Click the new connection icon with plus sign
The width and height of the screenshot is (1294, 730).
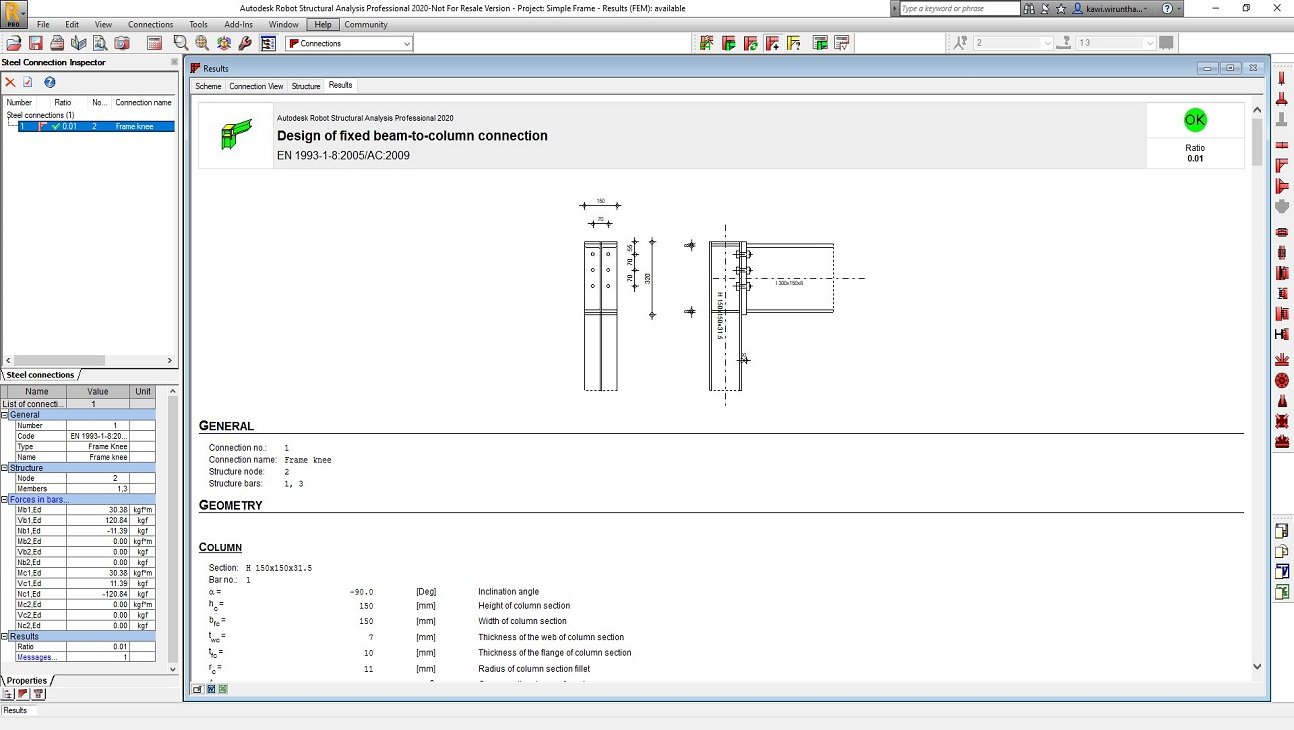click(772, 43)
